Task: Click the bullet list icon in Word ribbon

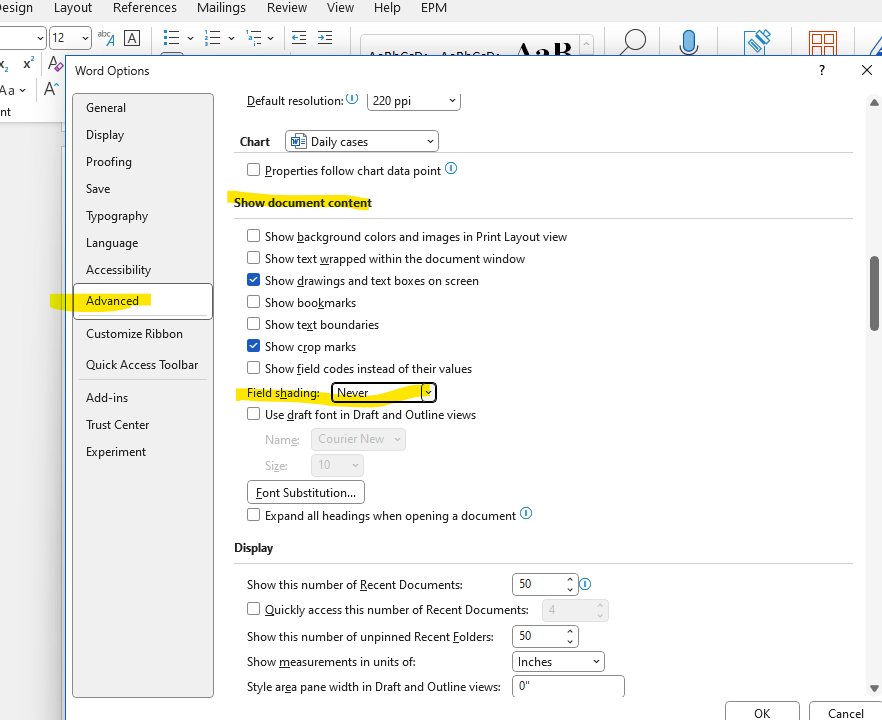Action: (171, 38)
